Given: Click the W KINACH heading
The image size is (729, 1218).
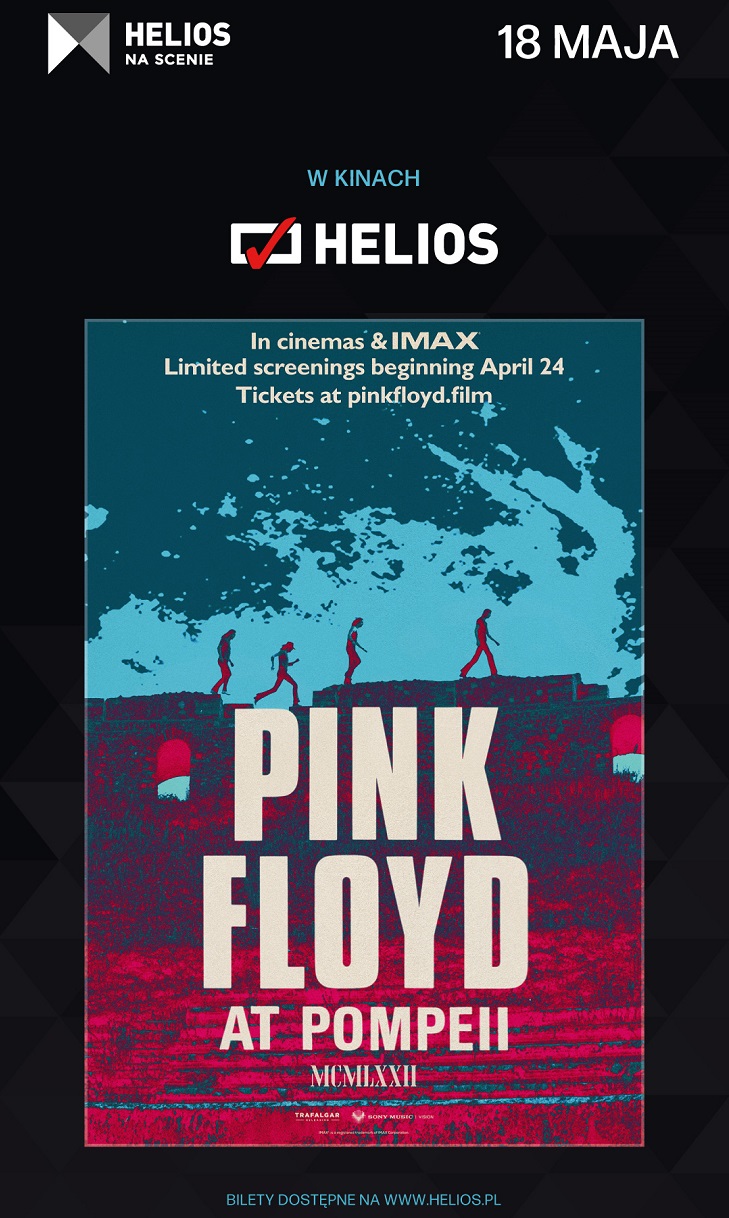Looking at the screenshot, I should [x=363, y=179].
